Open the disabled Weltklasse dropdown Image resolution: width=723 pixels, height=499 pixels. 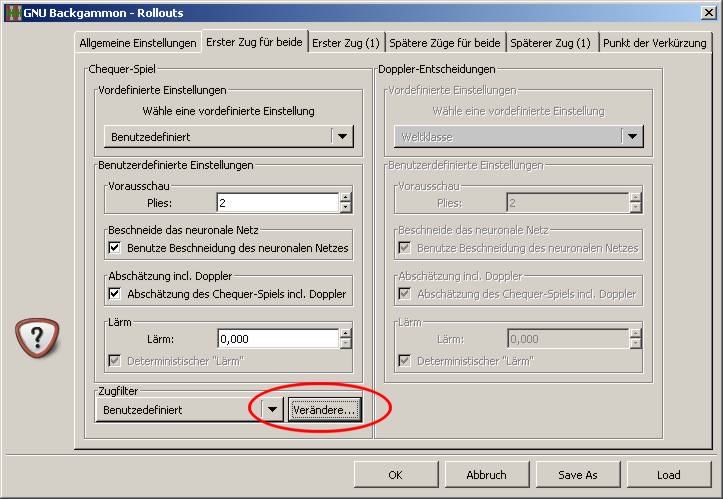click(518, 137)
